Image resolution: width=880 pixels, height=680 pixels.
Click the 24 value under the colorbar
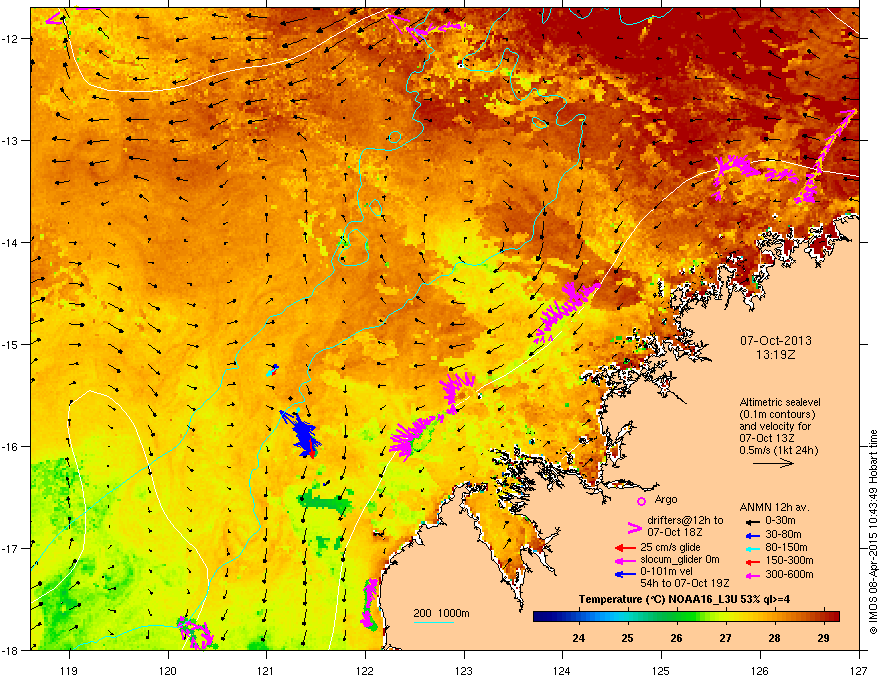(x=579, y=638)
